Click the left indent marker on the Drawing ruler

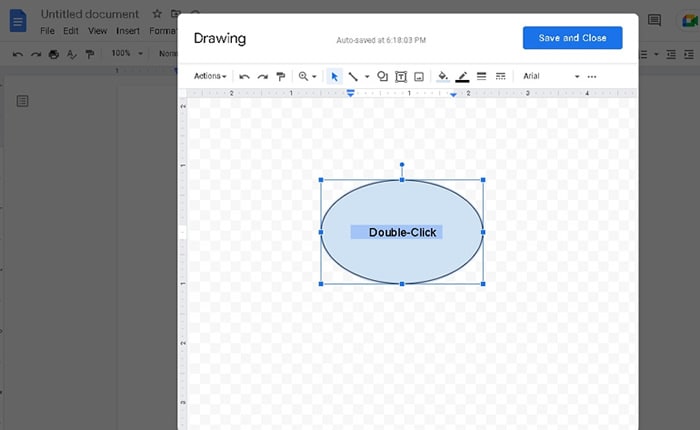(x=350, y=93)
